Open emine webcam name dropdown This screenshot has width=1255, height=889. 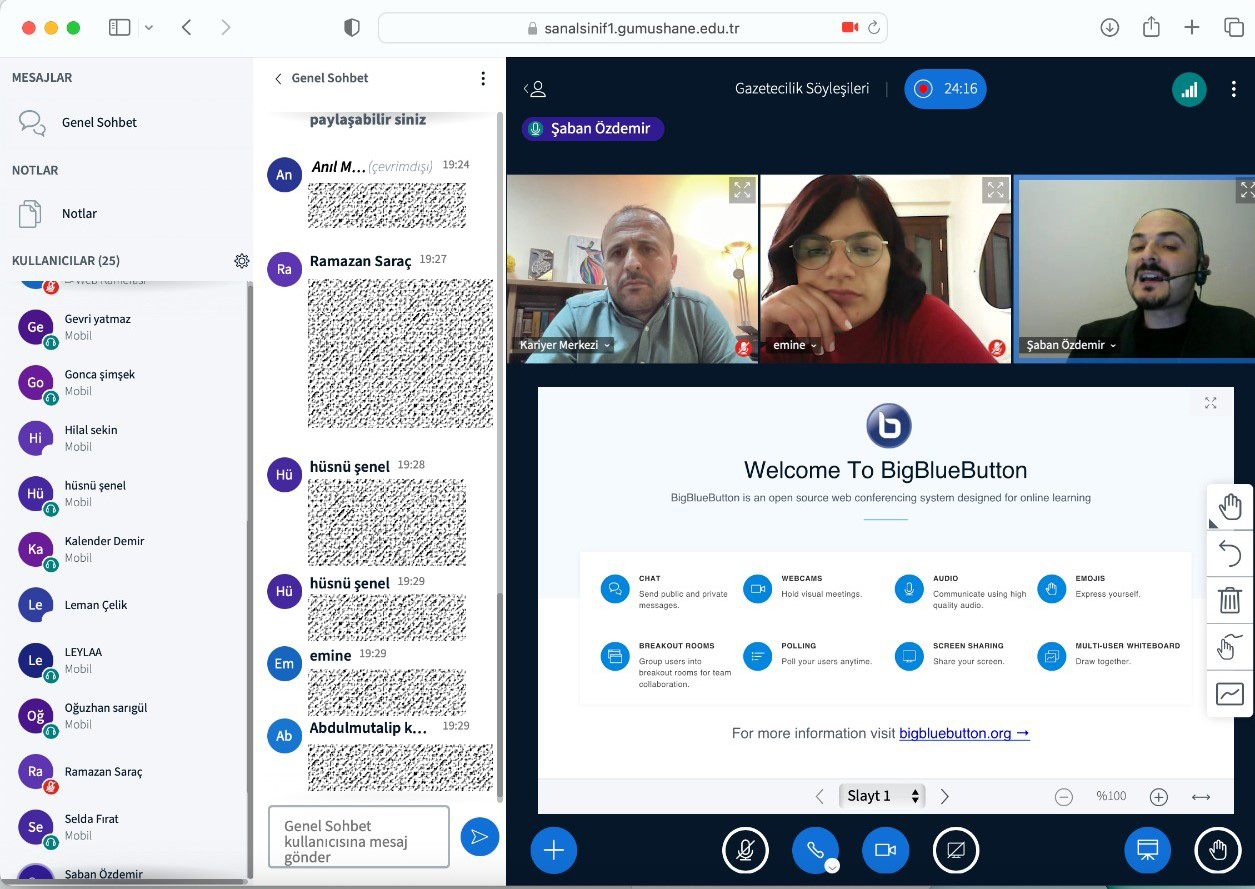(795, 345)
